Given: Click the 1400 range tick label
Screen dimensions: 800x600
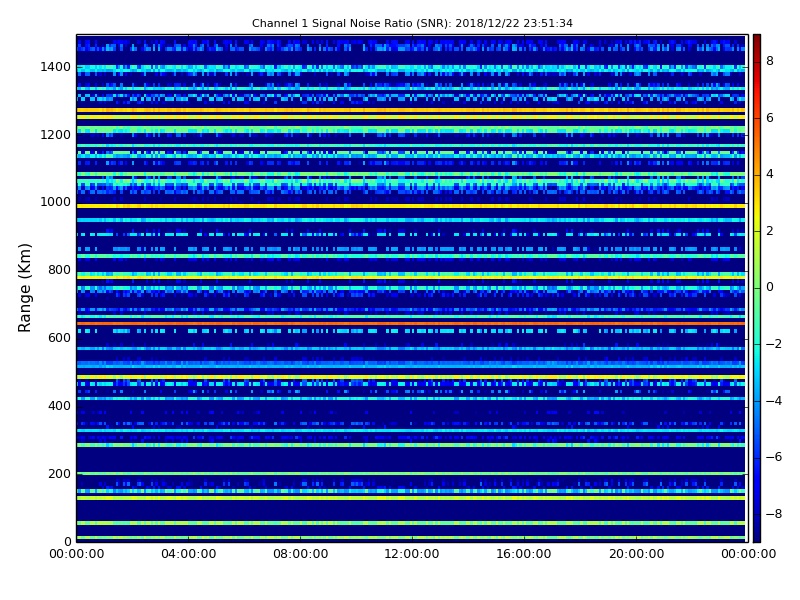Looking at the screenshot, I should click(x=56, y=67).
